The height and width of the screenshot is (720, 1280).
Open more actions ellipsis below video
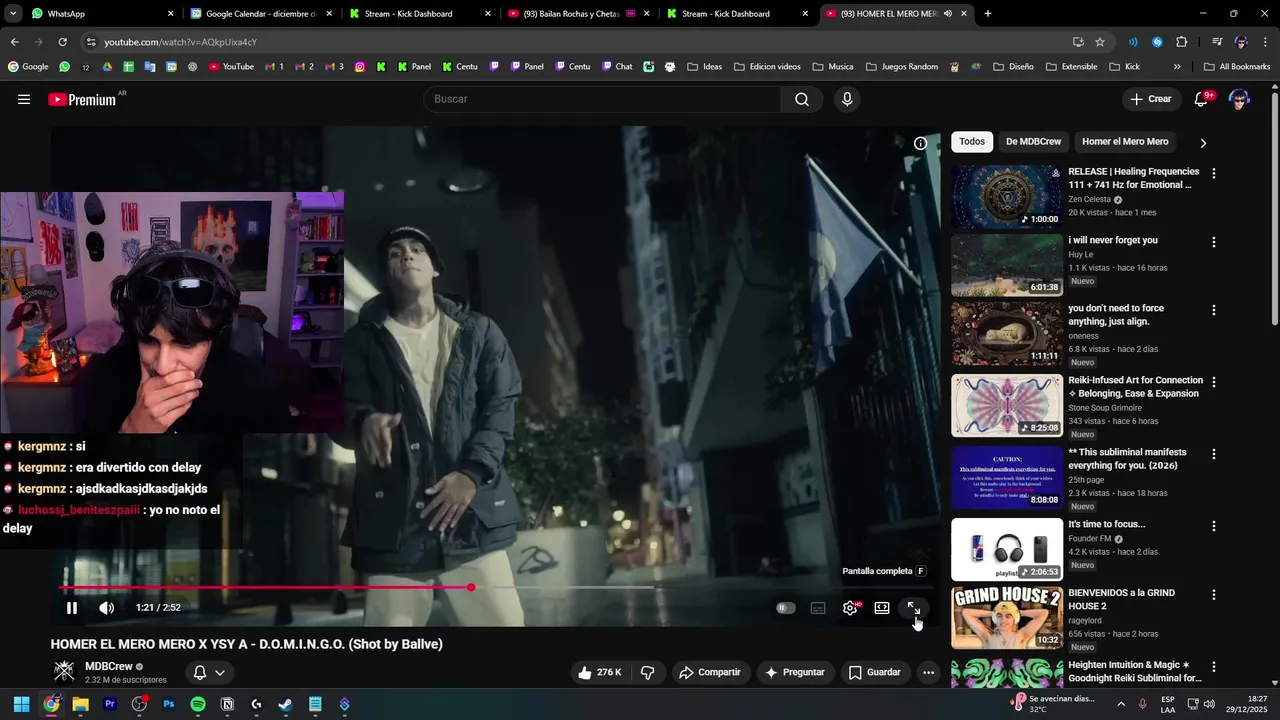(x=928, y=673)
